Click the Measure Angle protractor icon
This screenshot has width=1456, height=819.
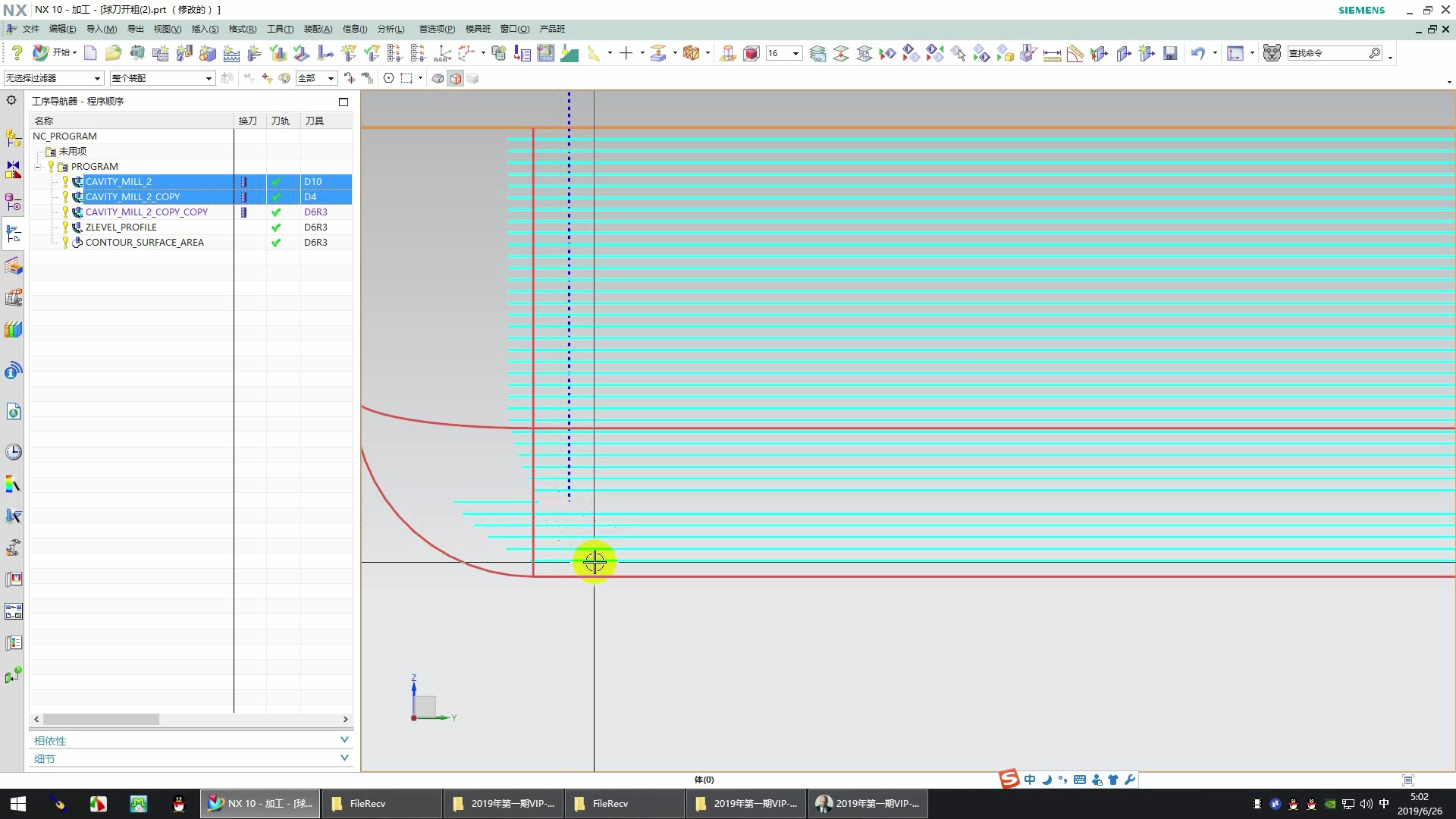pos(1075,54)
